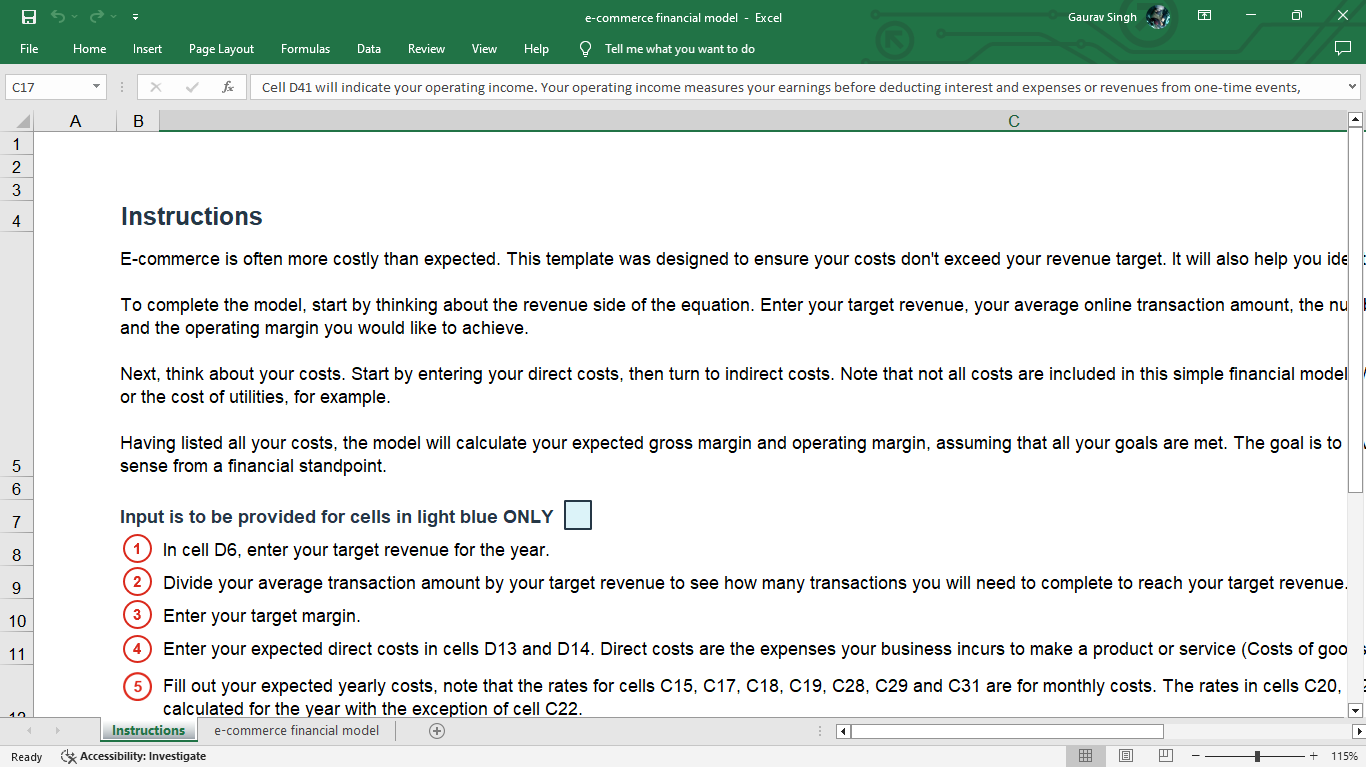Expand the Name Box dropdown
Viewport: 1366px width, 768px height.
(x=97, y=87)
